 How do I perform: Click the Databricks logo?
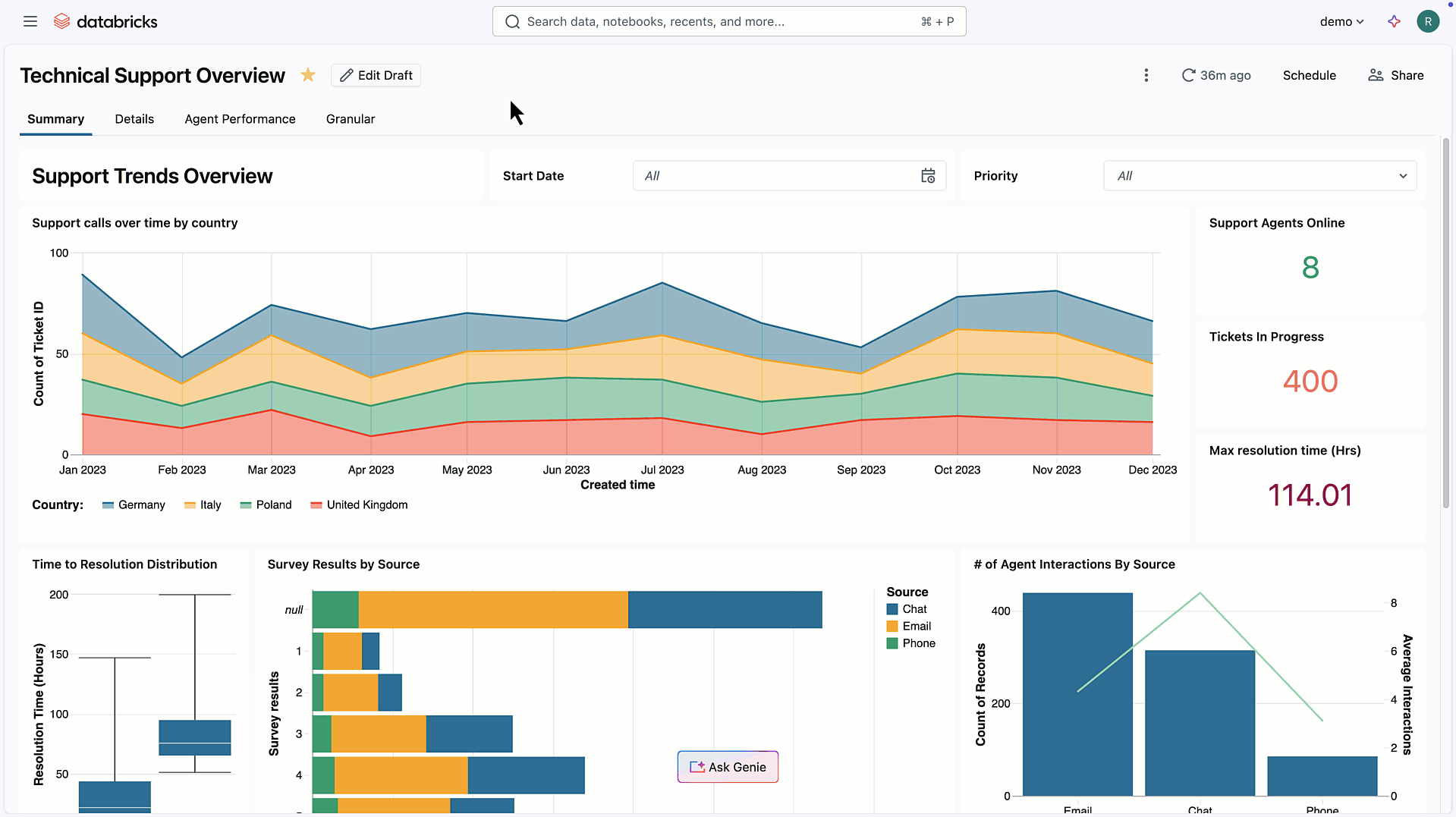pyautogui.click(x=105, y=21)
